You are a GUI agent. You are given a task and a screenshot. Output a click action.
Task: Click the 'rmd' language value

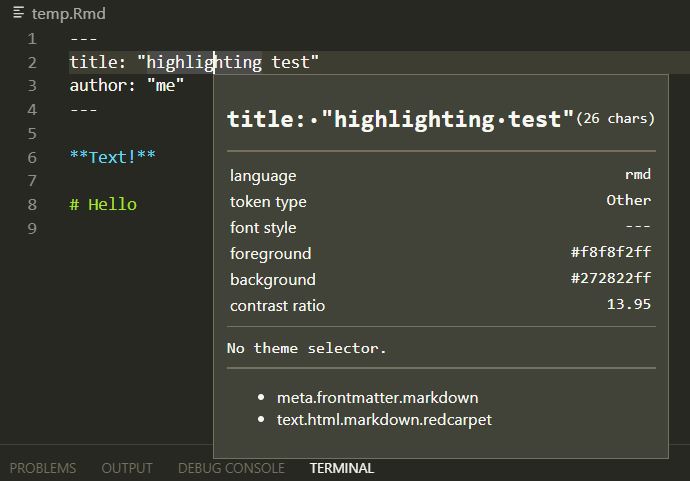pyautogui.click(x=638, y=174)
